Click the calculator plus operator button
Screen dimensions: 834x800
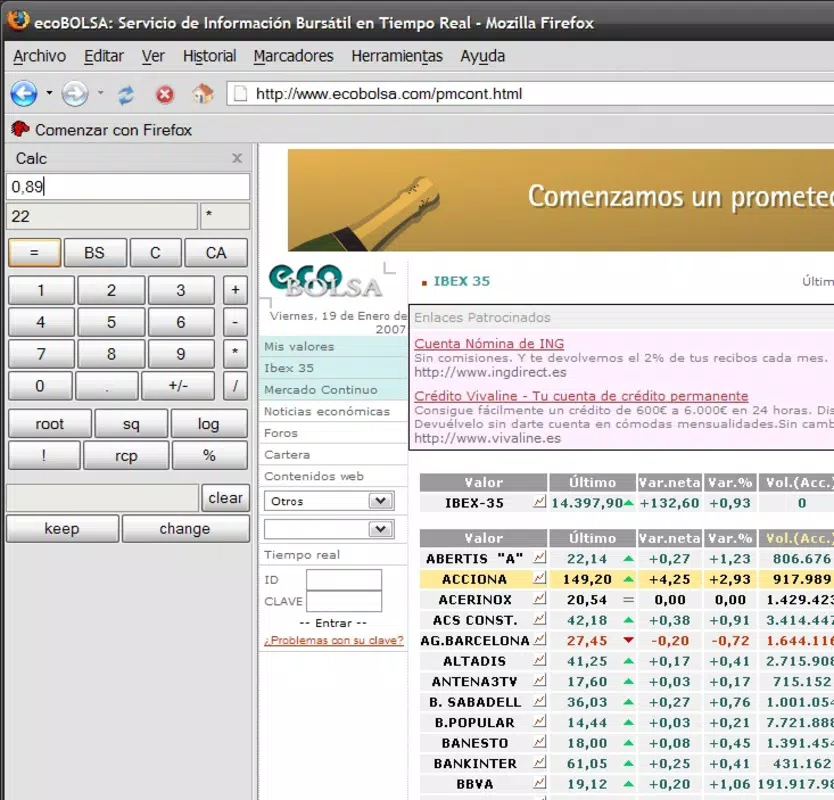pyautogui.click(x=235, y=290)
